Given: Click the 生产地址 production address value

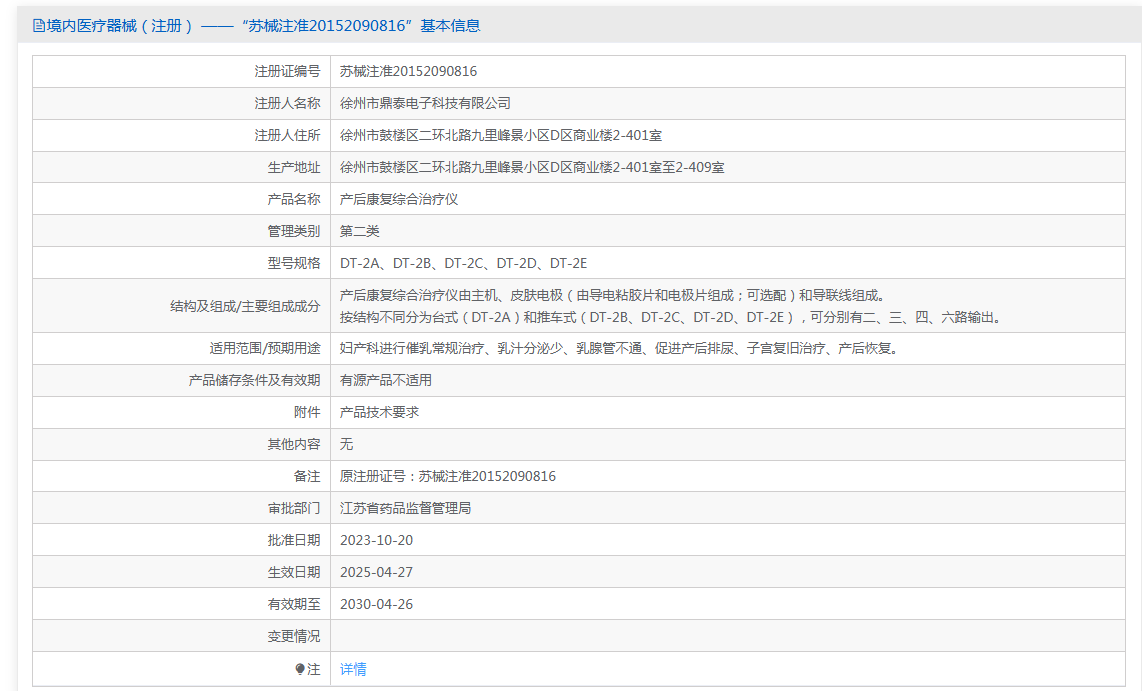Looking at the screenshot, I should click(x=532, y=167).
